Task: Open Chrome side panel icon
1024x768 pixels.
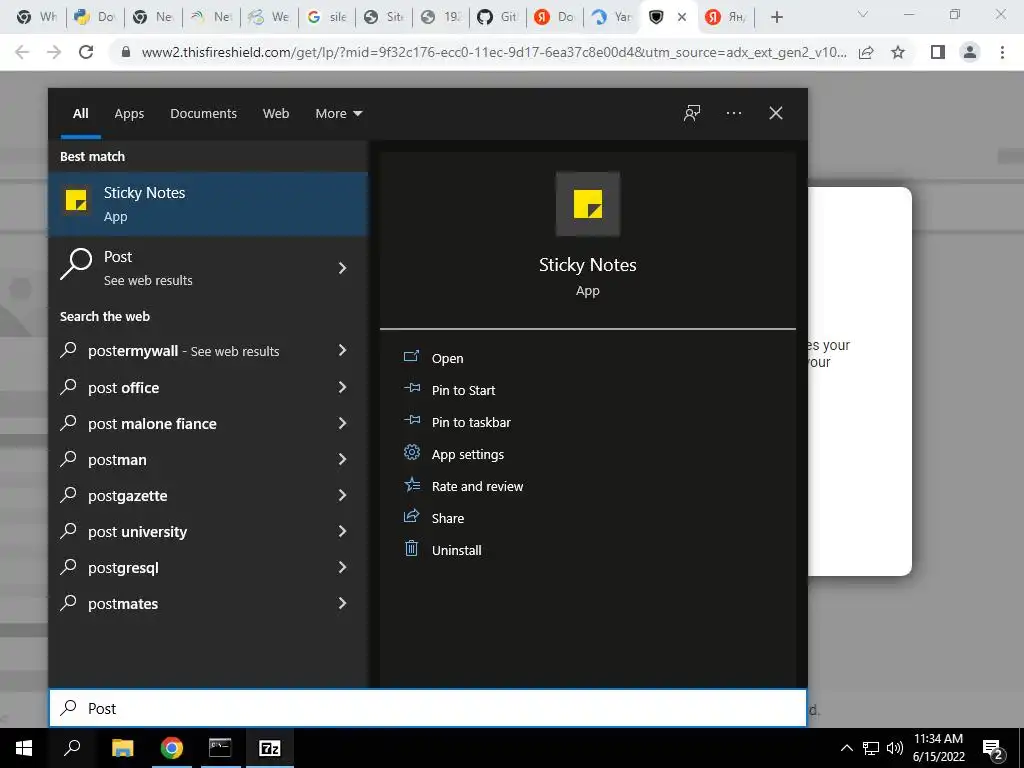Action: [938, 52]
